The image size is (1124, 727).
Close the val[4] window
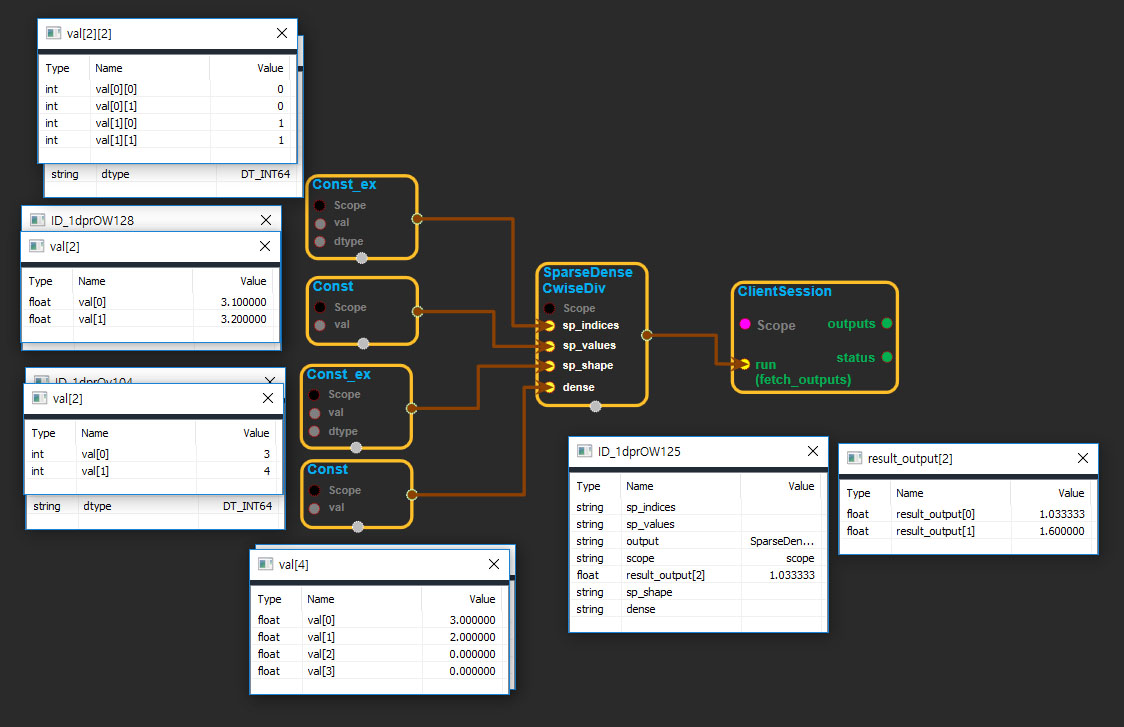pos(493,564)
